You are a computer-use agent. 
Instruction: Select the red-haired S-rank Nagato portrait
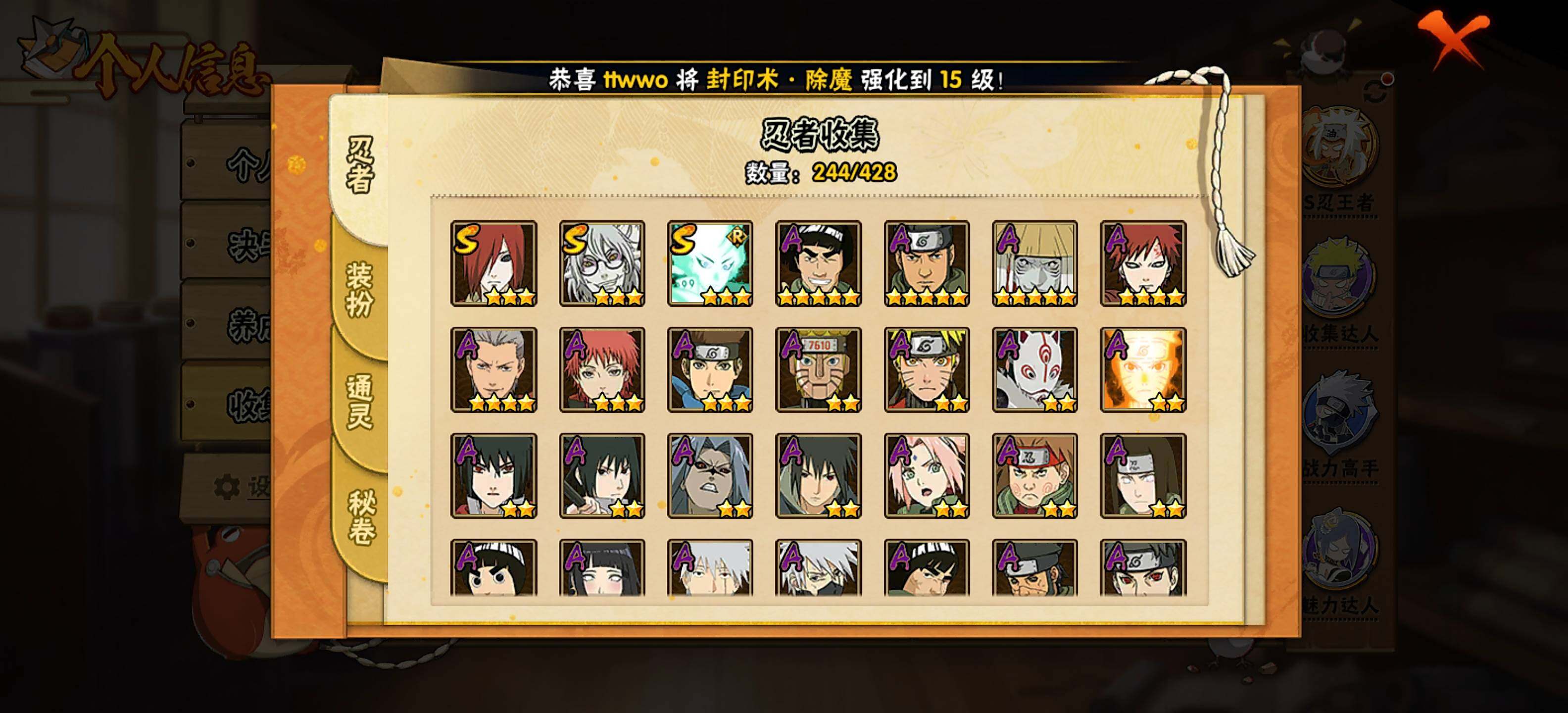[493, 263]
